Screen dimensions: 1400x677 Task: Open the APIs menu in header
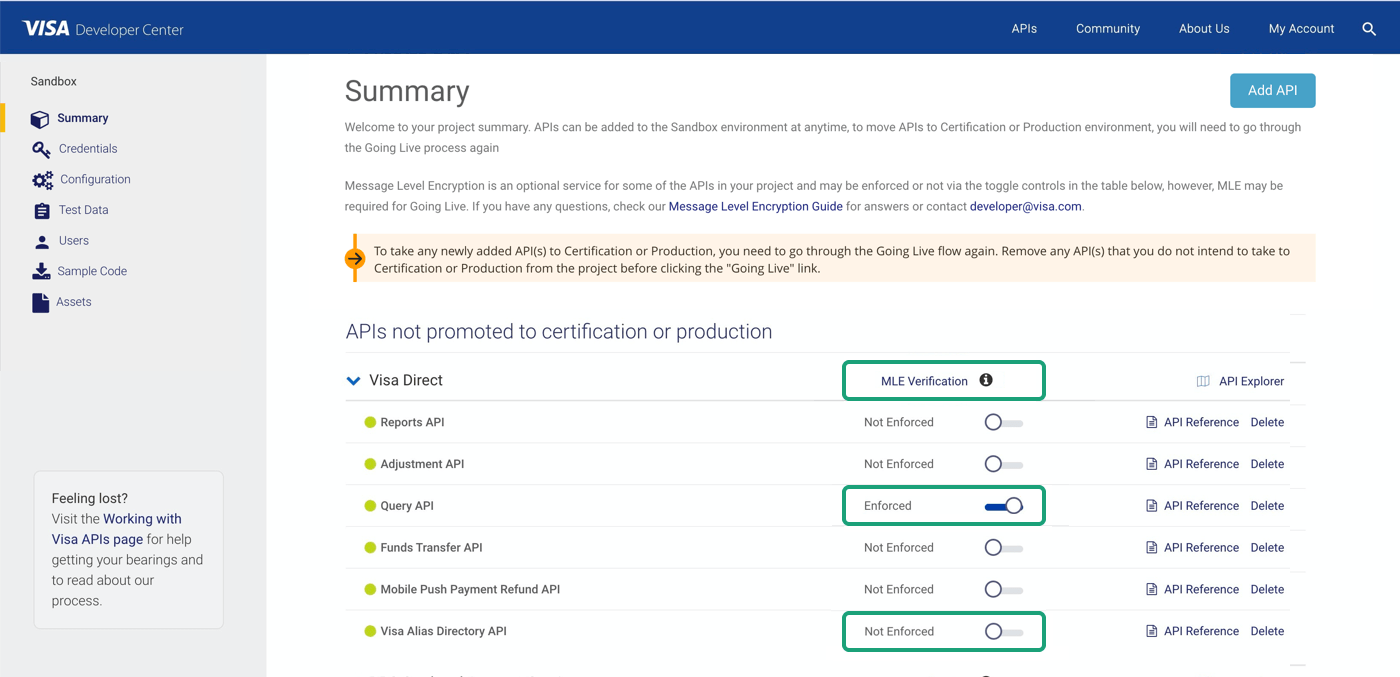(x=1024, y=29)
